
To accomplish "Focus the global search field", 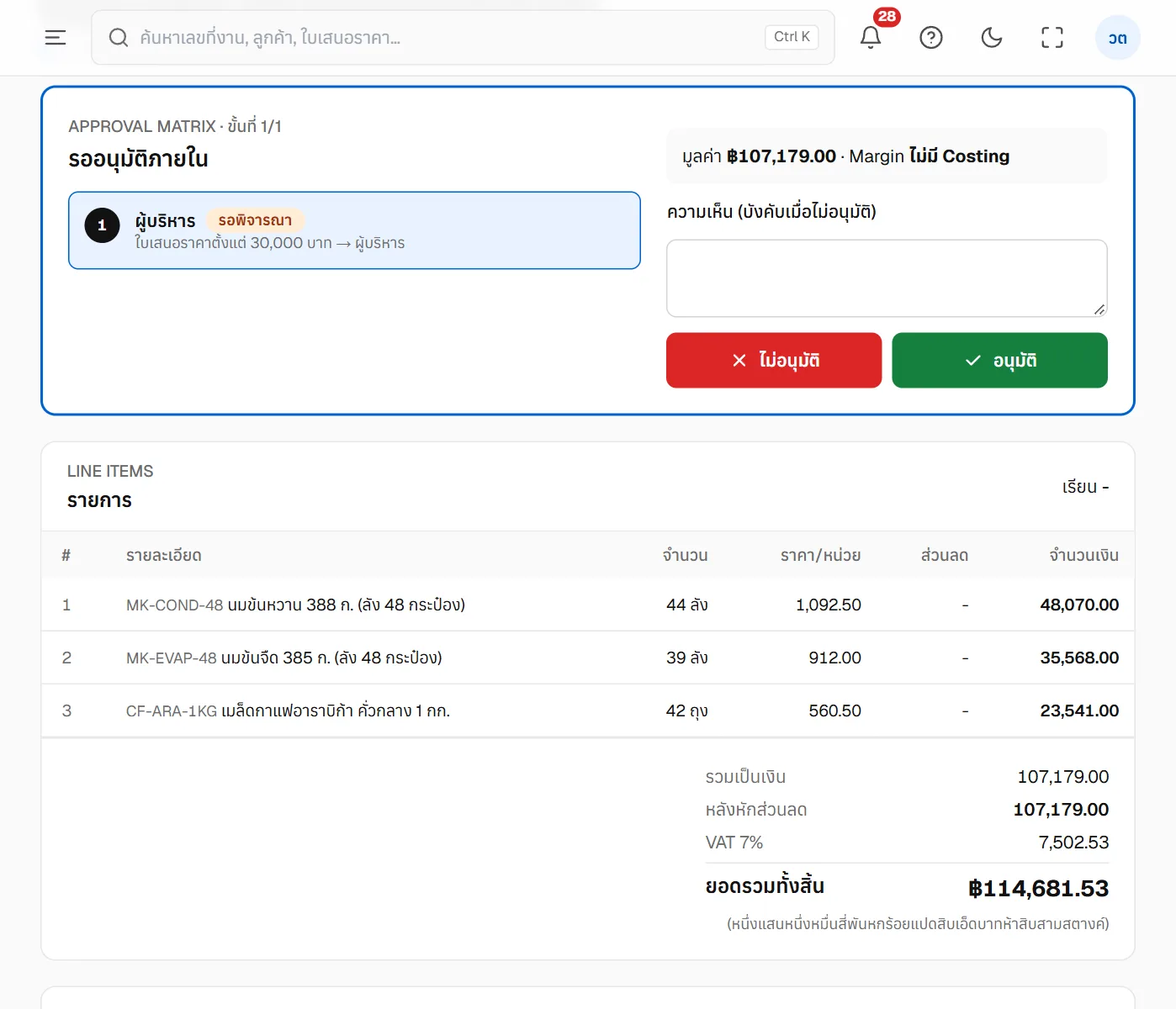I will 463,37.
